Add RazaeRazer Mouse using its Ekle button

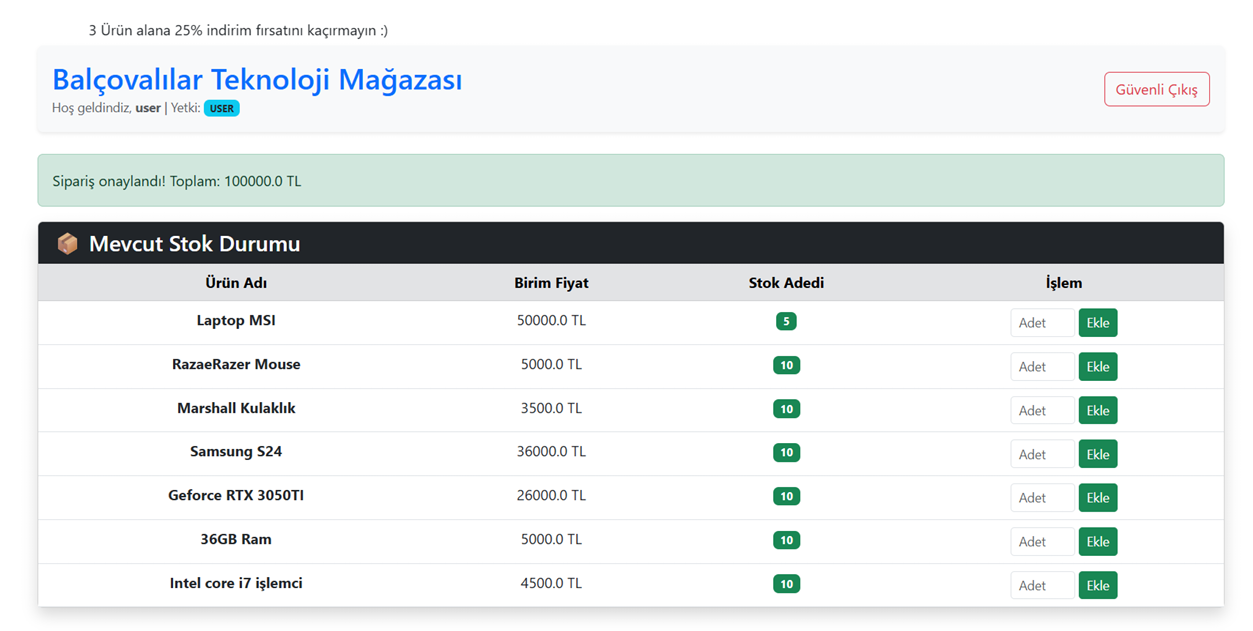(x=1097, y=367)
